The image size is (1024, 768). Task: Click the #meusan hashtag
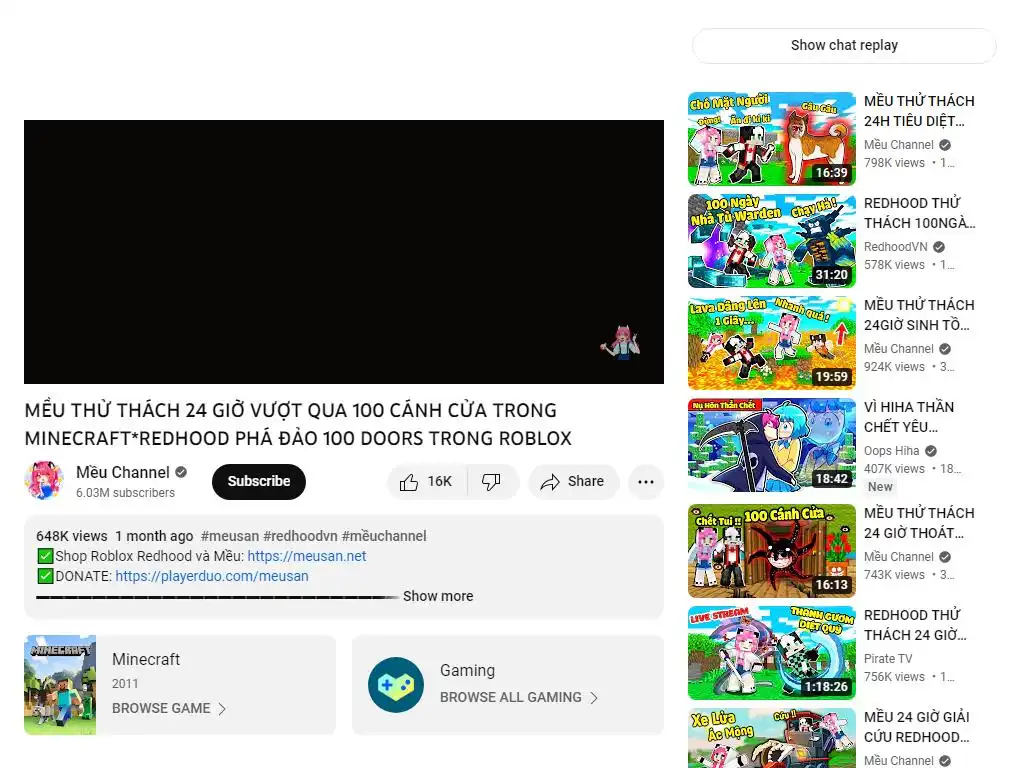230,536
